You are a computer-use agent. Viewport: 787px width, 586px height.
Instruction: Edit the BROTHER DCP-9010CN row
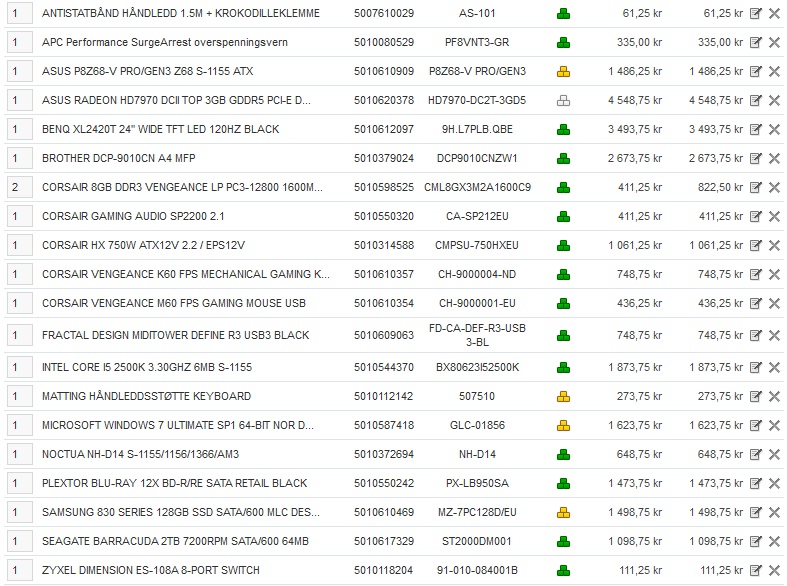tap(755, 159)
